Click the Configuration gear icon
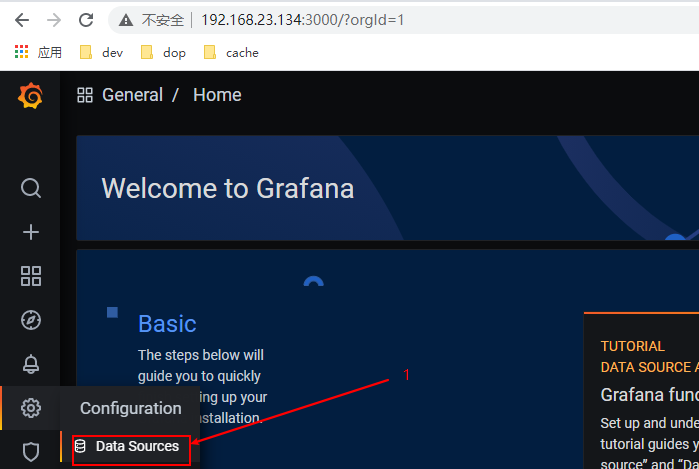This screenshot has width=699, height=469. click(x=31, y=408)
